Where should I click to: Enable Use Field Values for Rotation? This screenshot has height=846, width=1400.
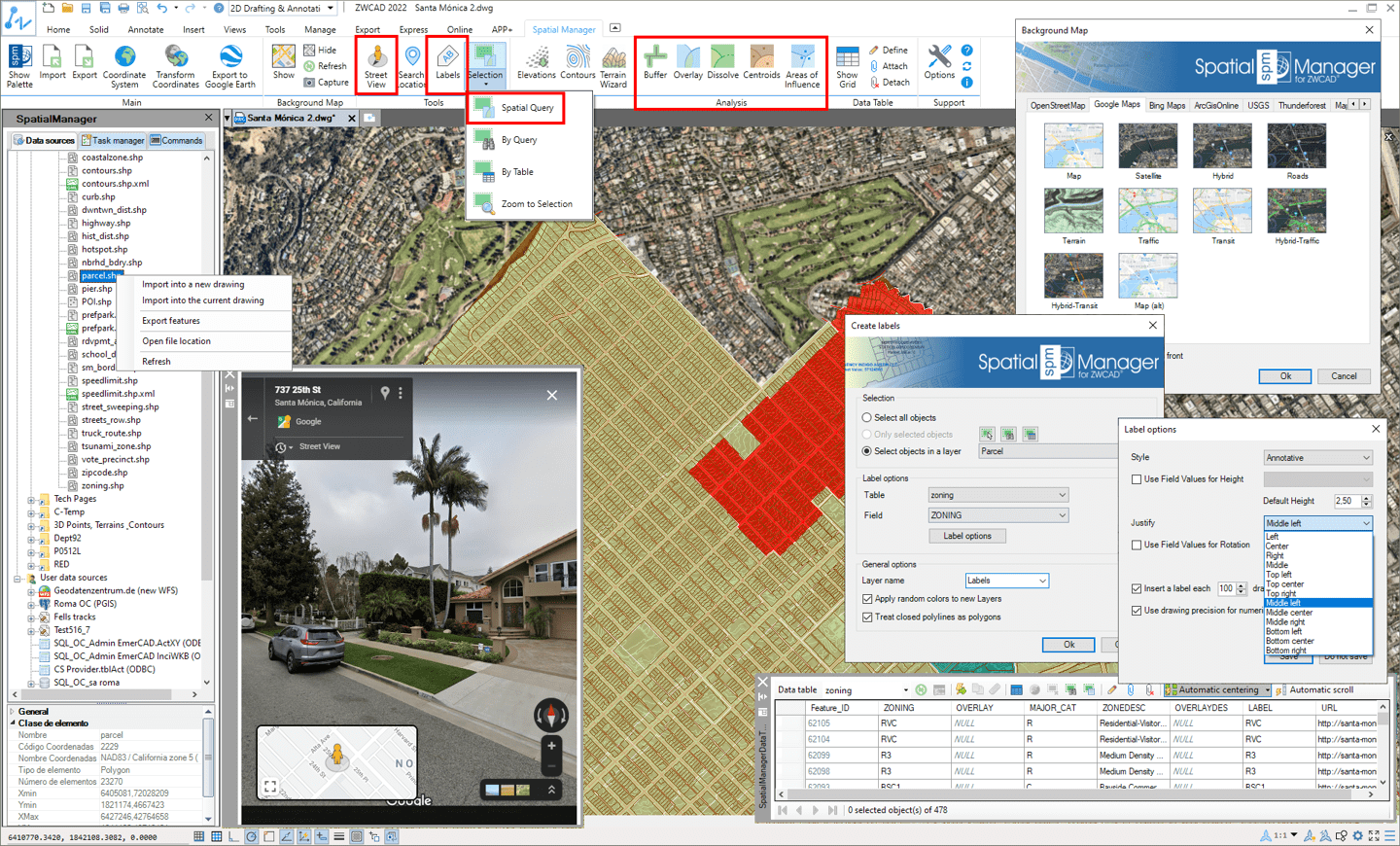pos(1137,546)
